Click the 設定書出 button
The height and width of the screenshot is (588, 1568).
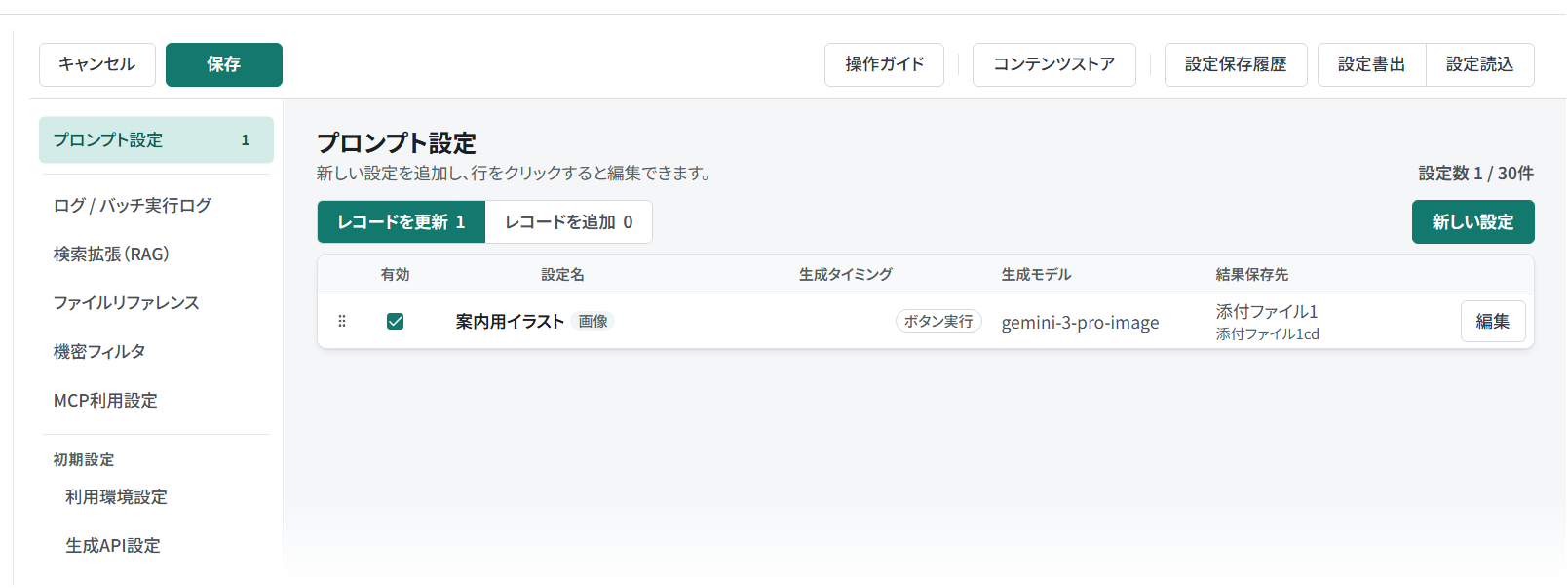1372,64
